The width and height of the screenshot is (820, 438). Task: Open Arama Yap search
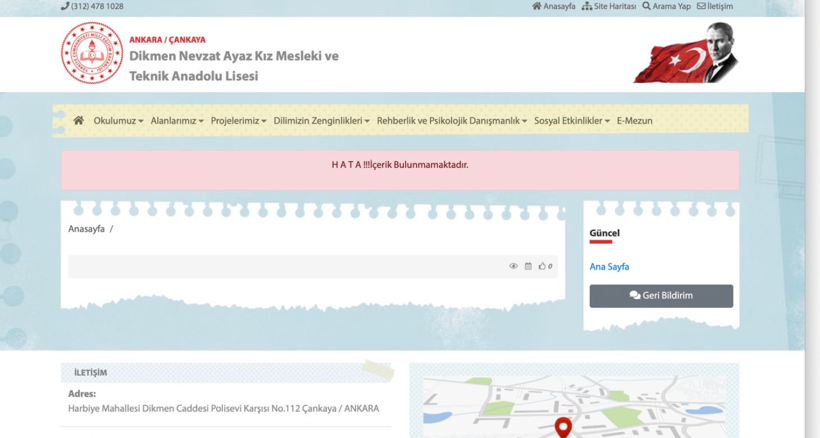pos(666,6)
